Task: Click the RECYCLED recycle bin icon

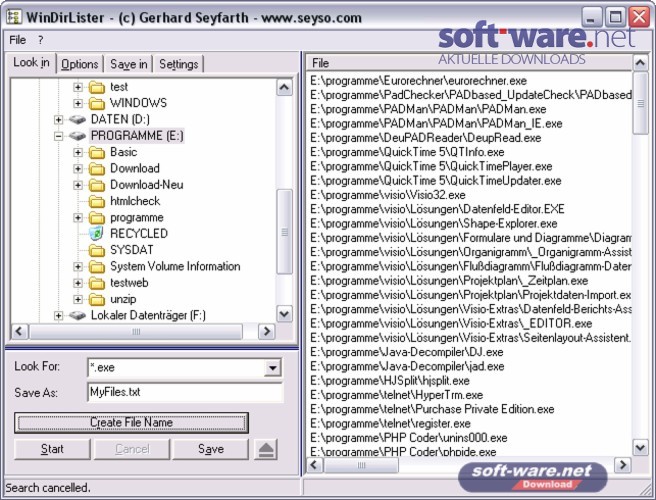Action: (97, 233)
